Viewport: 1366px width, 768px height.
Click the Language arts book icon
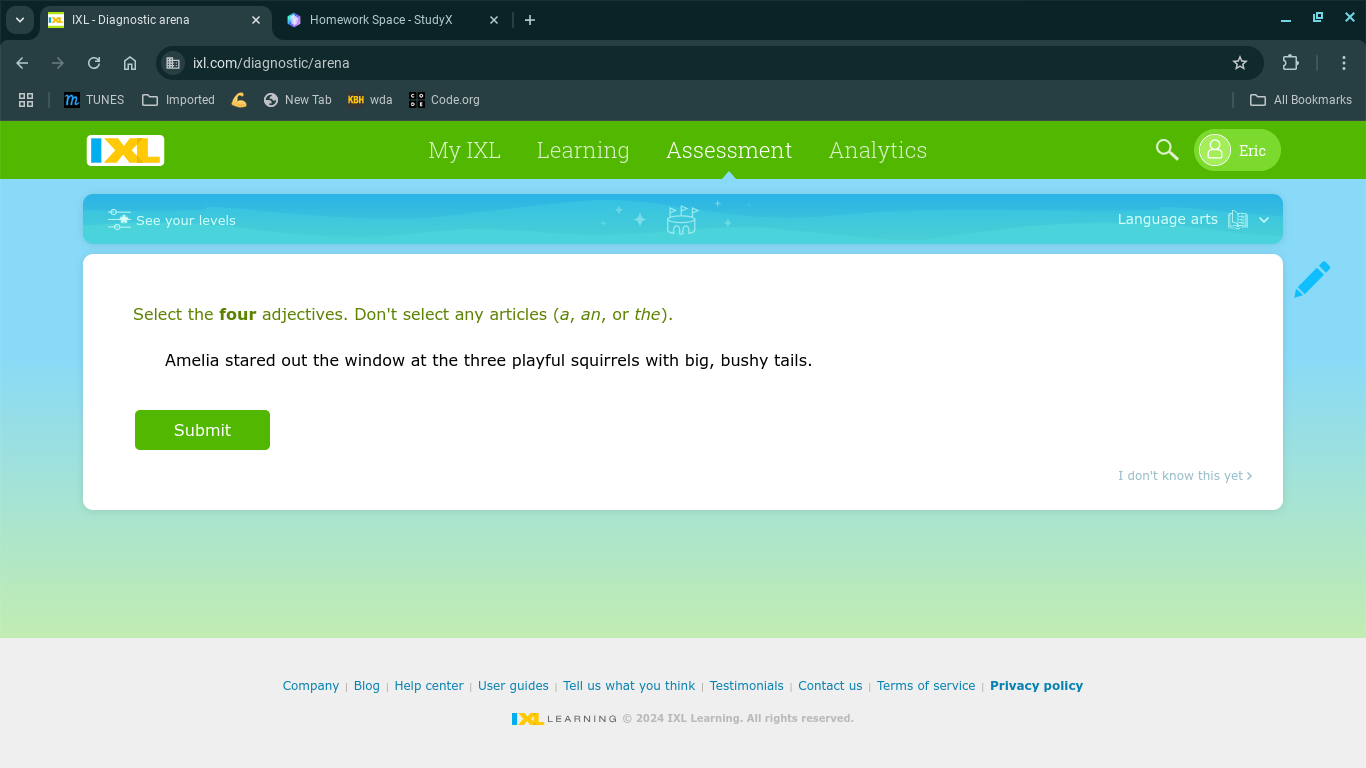coord(1238,220)
